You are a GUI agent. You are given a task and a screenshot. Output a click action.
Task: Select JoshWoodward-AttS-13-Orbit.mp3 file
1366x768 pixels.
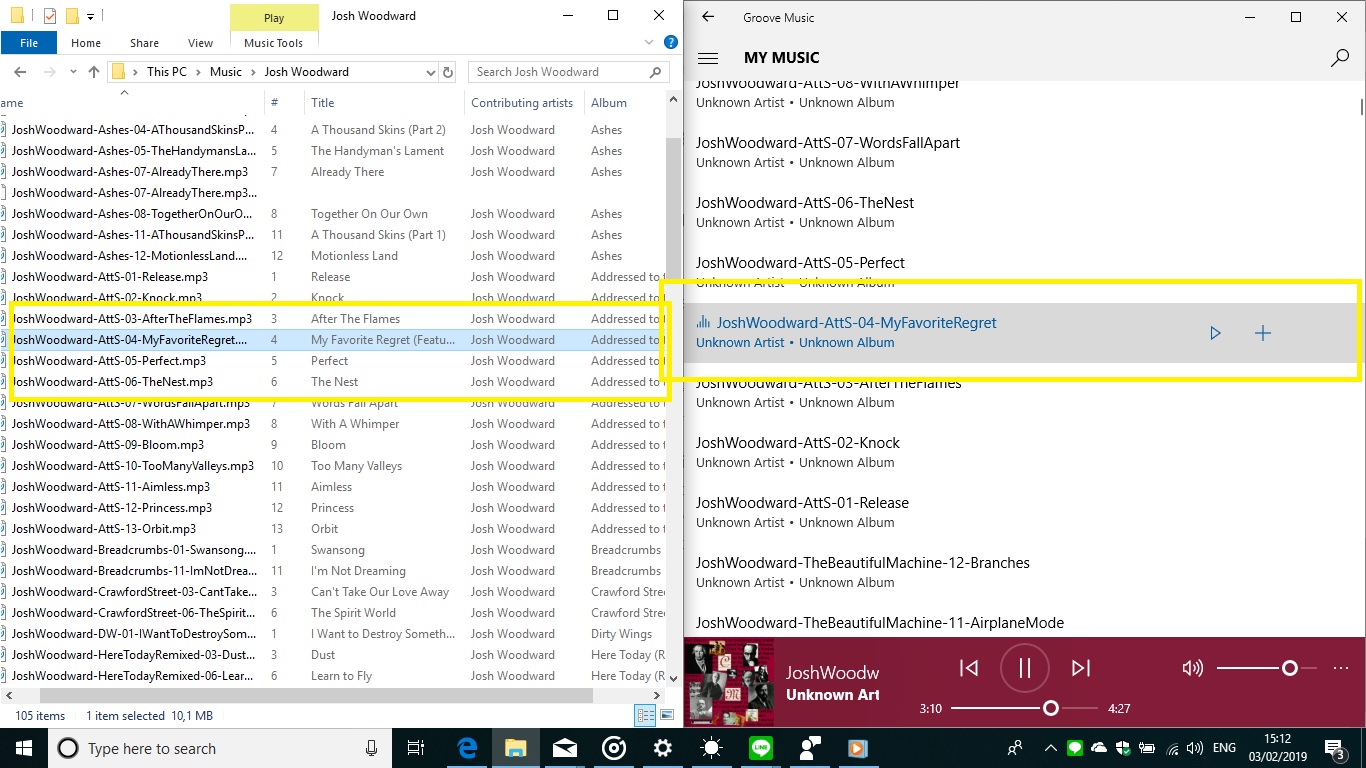(103, 529)
